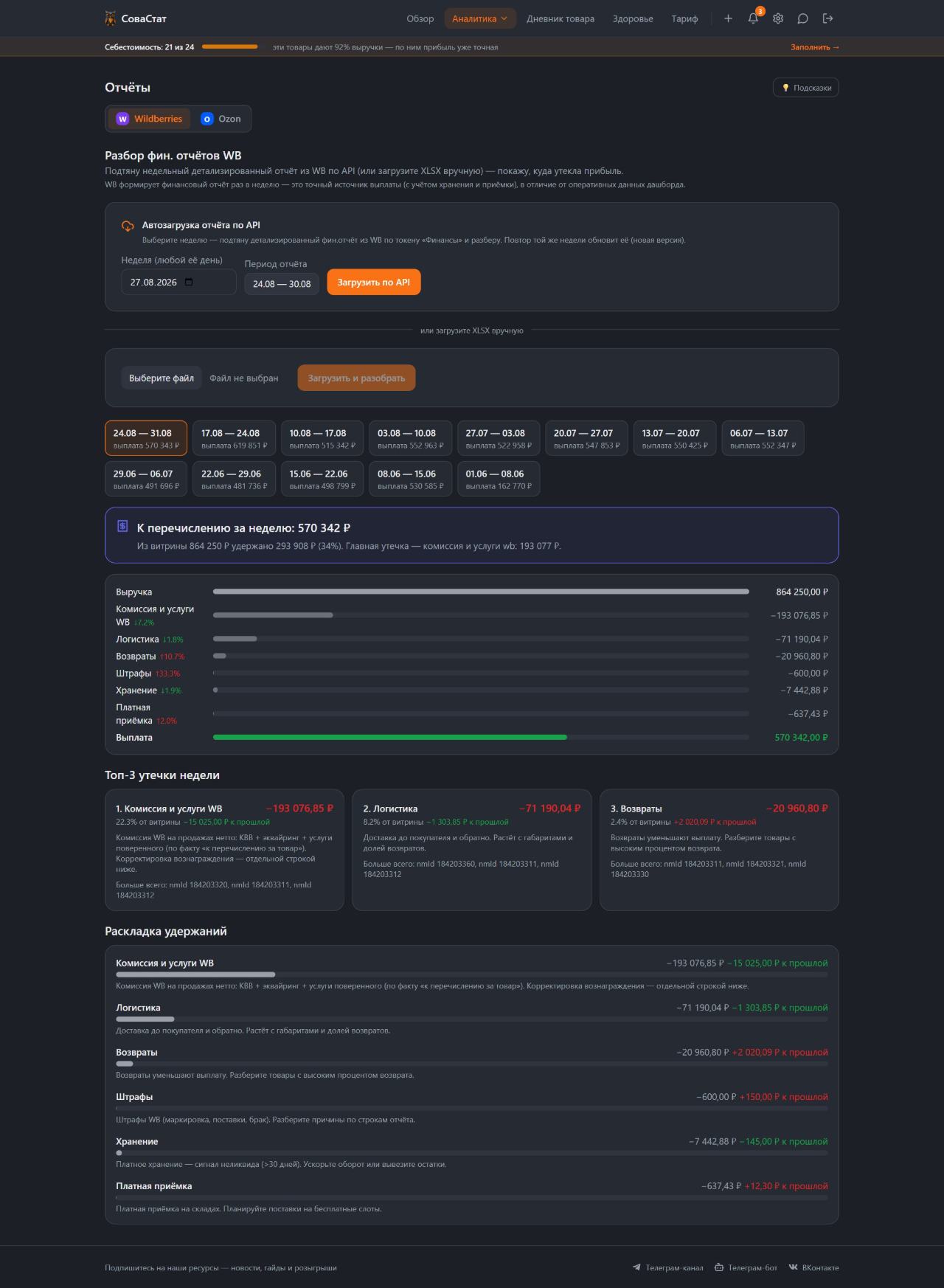Select the 29.06 — 06.07 week report
Image resolution: width=944 pixels, height=1288 pixels.
(x=146, y=479)
